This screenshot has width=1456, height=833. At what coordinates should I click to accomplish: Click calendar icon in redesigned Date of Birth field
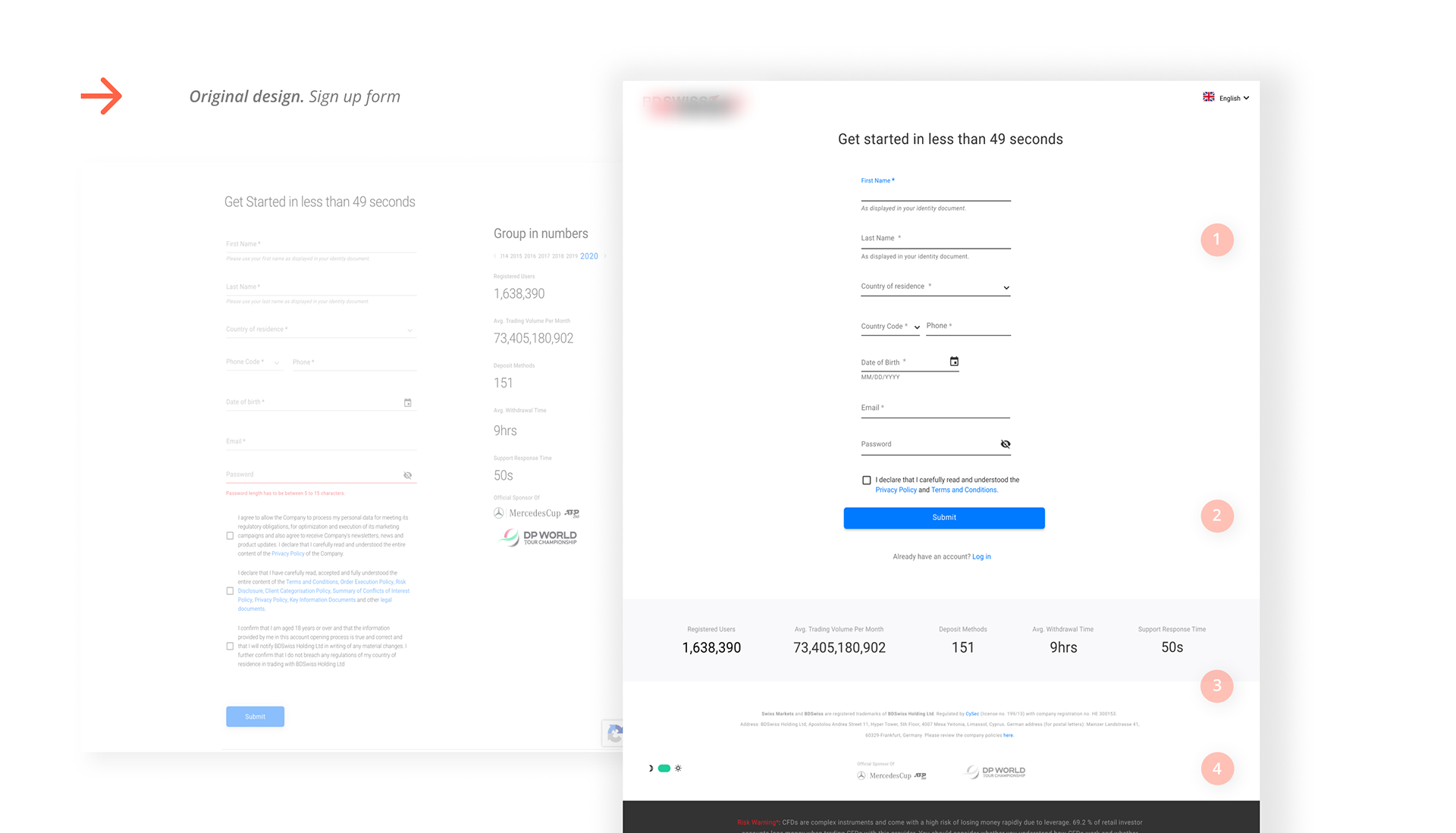tap(954, 362)
